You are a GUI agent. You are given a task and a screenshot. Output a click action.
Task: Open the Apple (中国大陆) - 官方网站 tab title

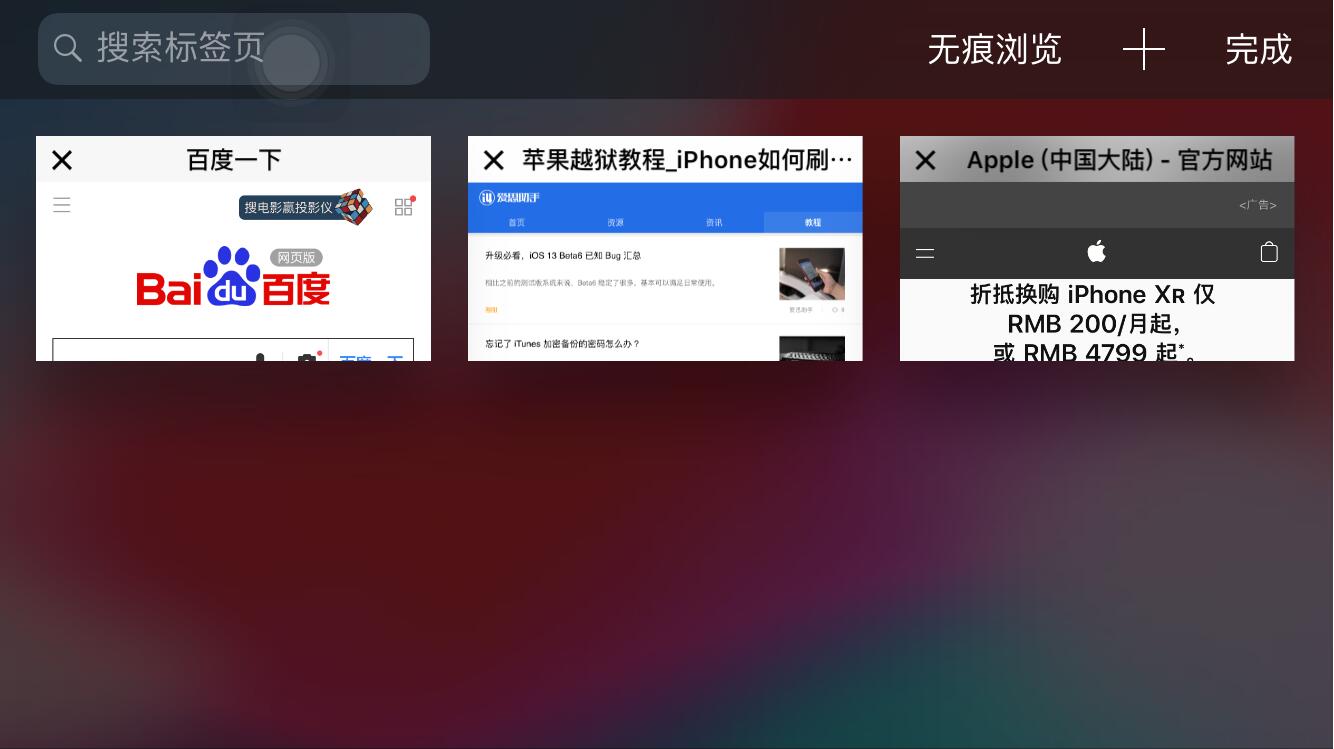[x=1120, y=160]
